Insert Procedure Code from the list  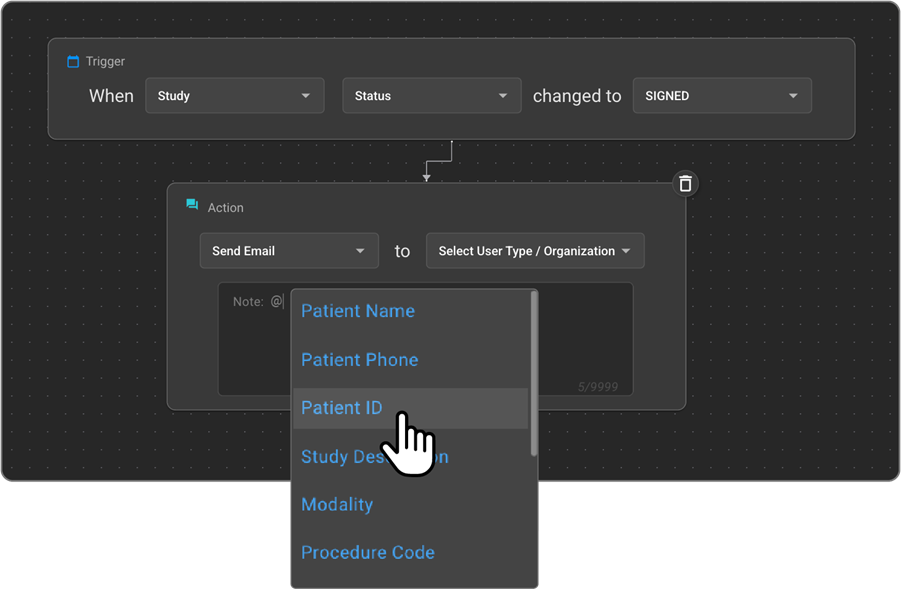[x=368, y=553]
